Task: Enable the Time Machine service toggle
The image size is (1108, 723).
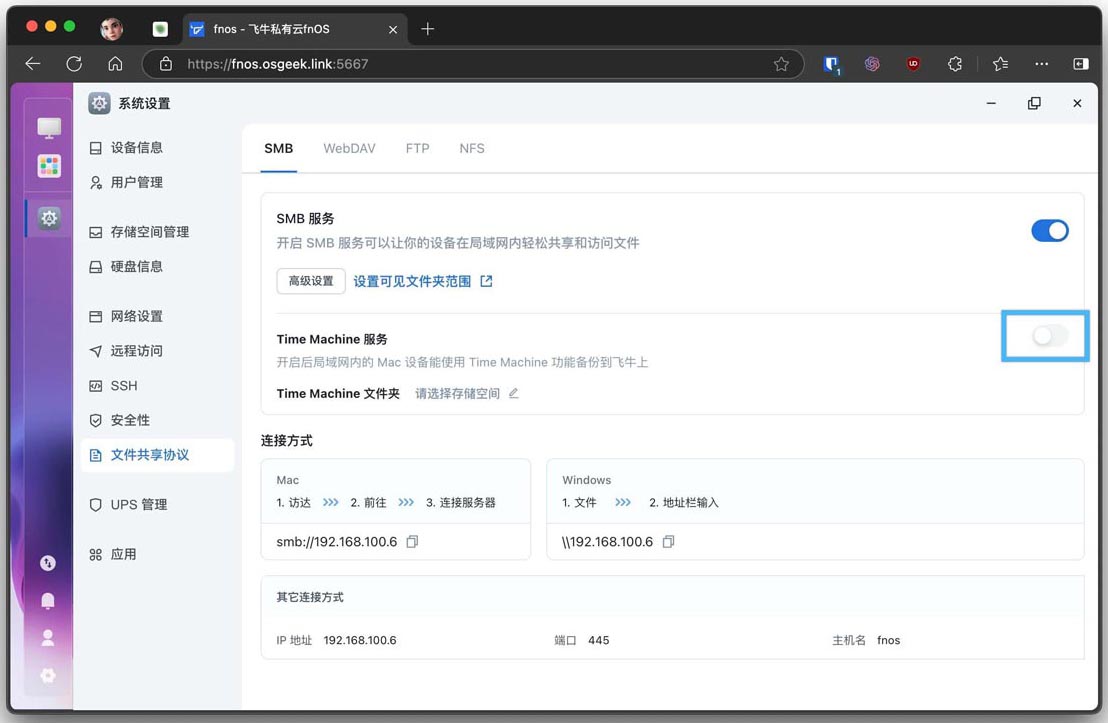Action: (x=1049, y=336)
